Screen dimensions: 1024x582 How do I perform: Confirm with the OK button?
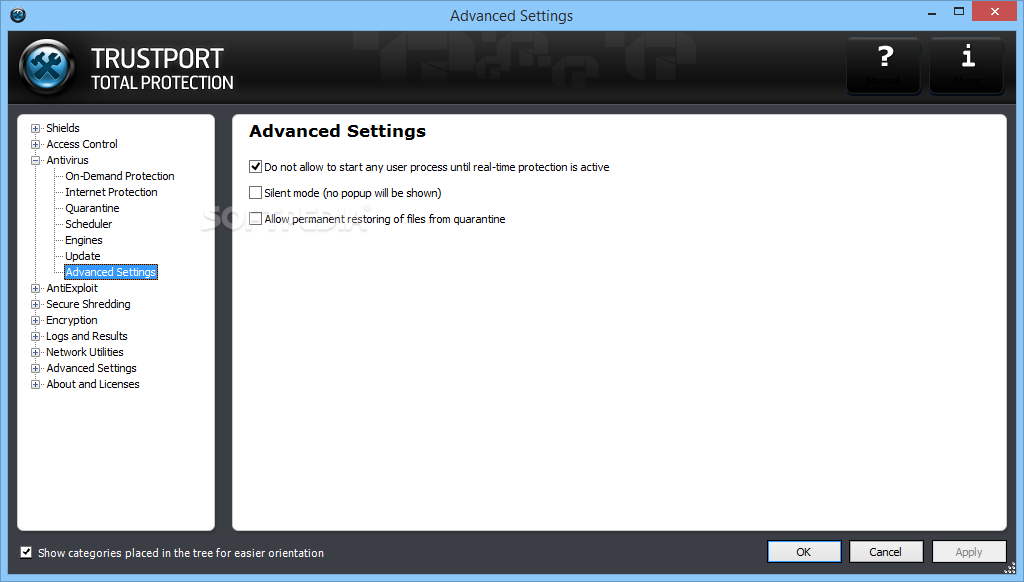coord(804,552)
